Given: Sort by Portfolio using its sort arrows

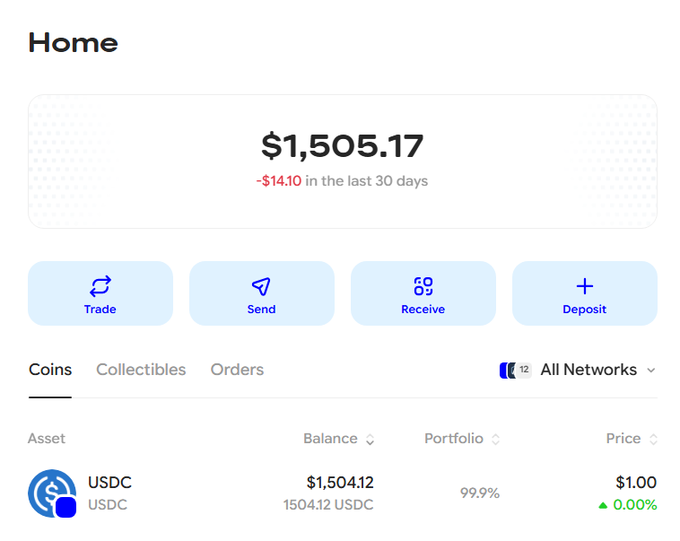Looking at the screenshot, I should pyautogui.click(x=495, y=439).
